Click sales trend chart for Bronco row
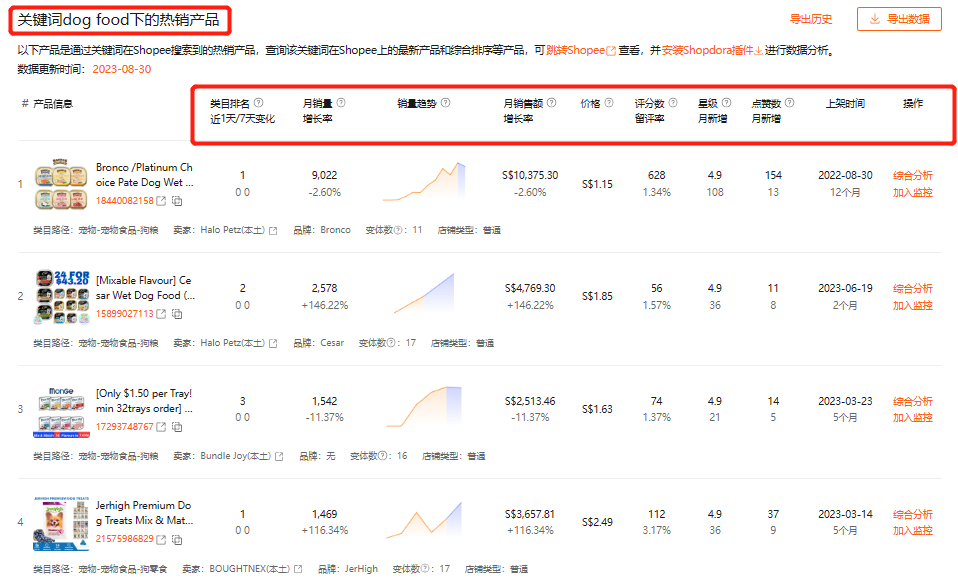 (x=423, y=181)
